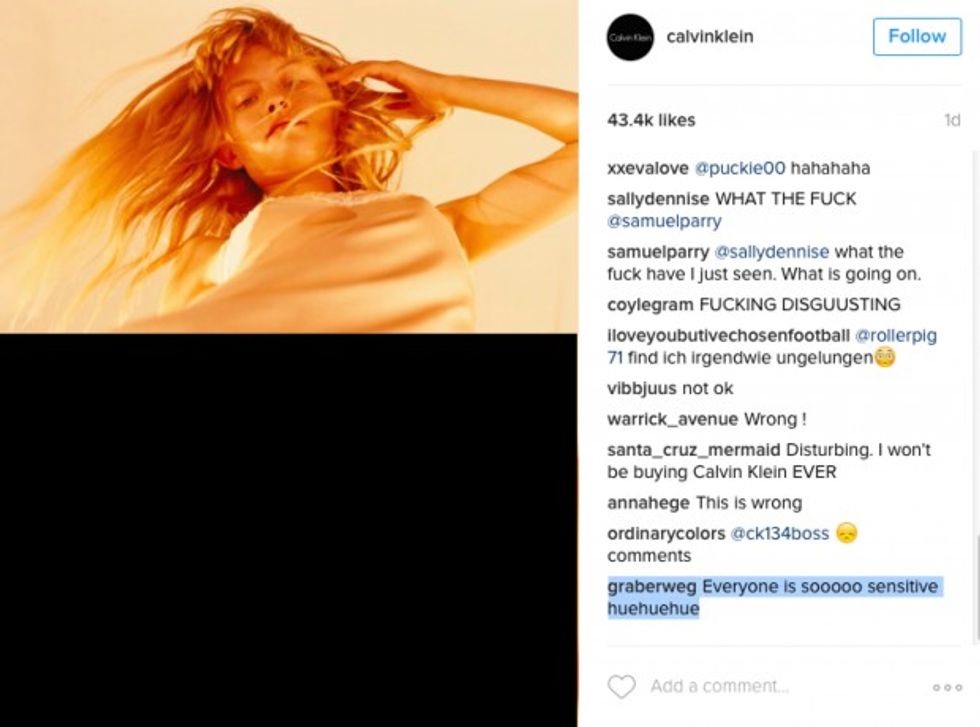Open the three-dot more options menu
The width and height of the screenshot is (980, 727).
click(x=947, y=688)
